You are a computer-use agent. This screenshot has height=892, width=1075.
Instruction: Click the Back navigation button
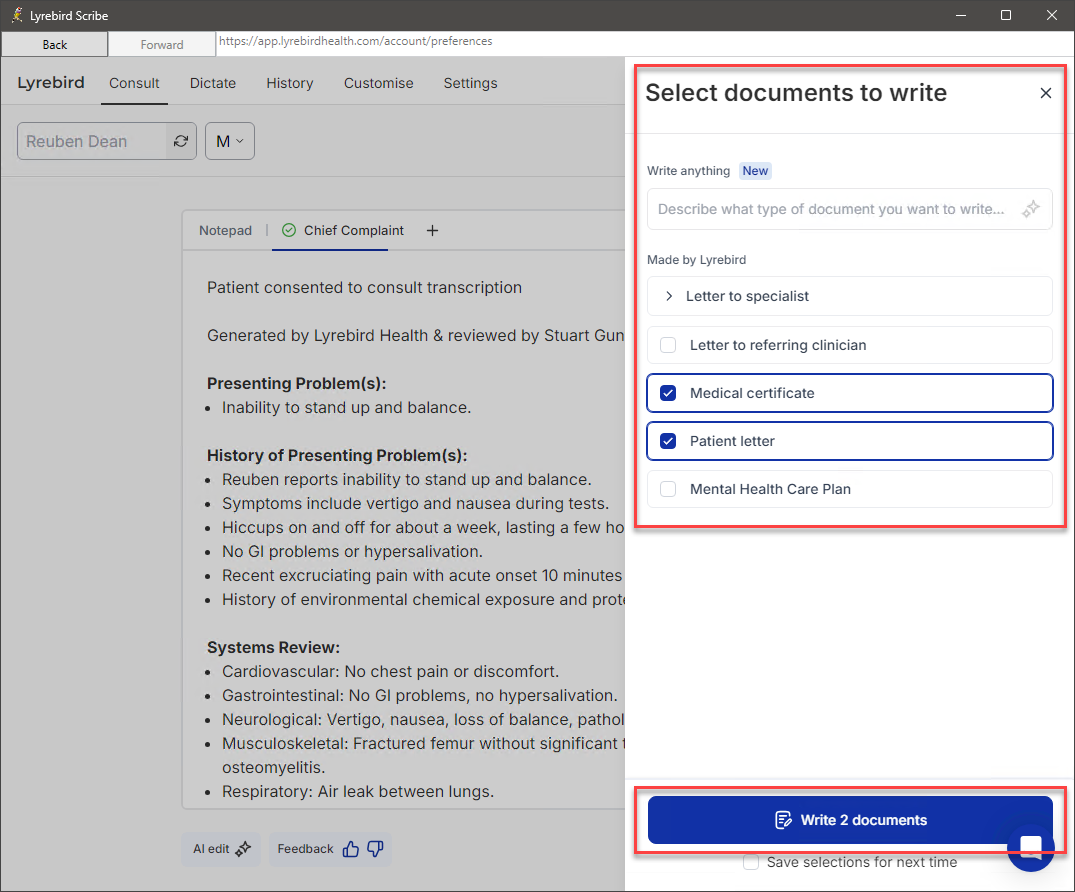55,45
